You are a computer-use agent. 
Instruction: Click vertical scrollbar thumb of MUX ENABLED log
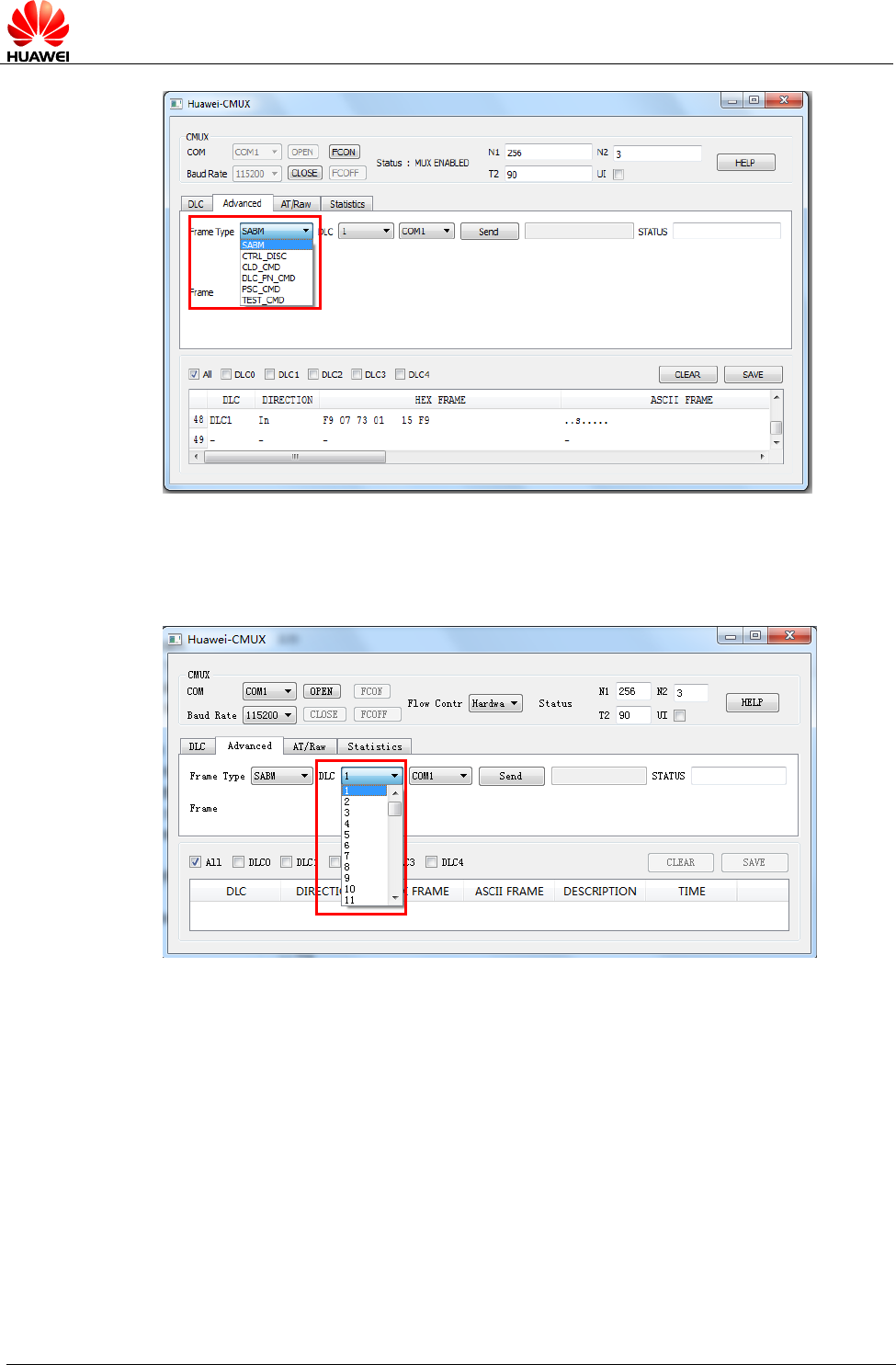coord(777,427)
